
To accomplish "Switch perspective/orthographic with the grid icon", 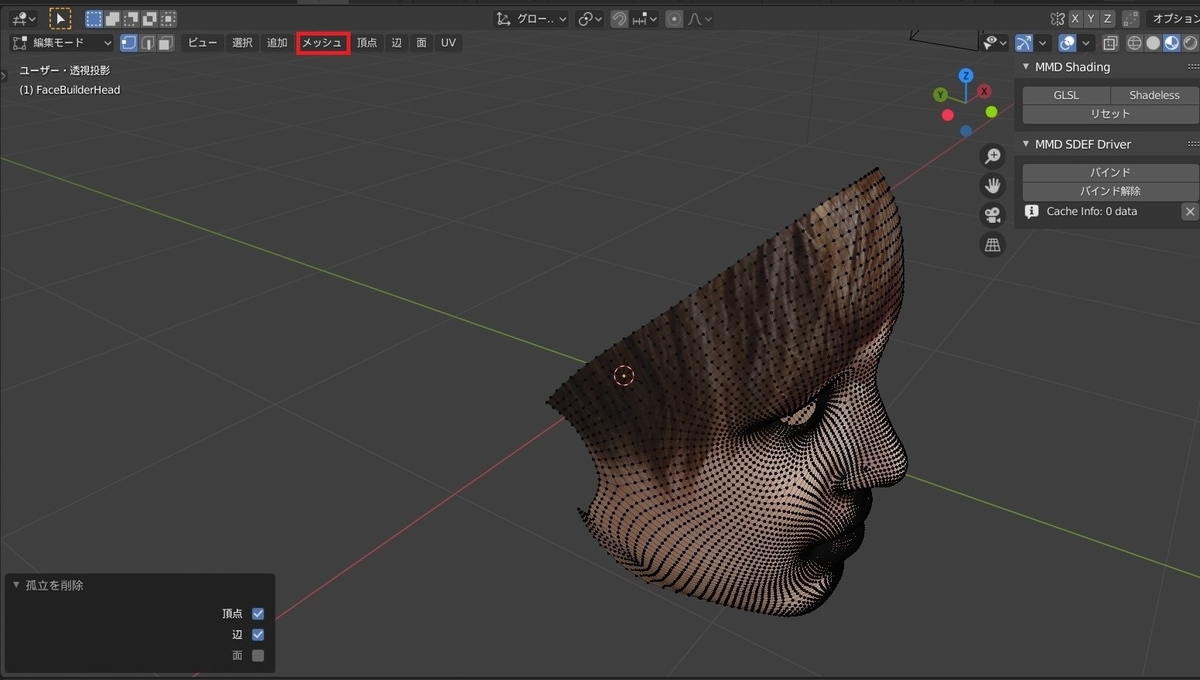I will point(992,245).
